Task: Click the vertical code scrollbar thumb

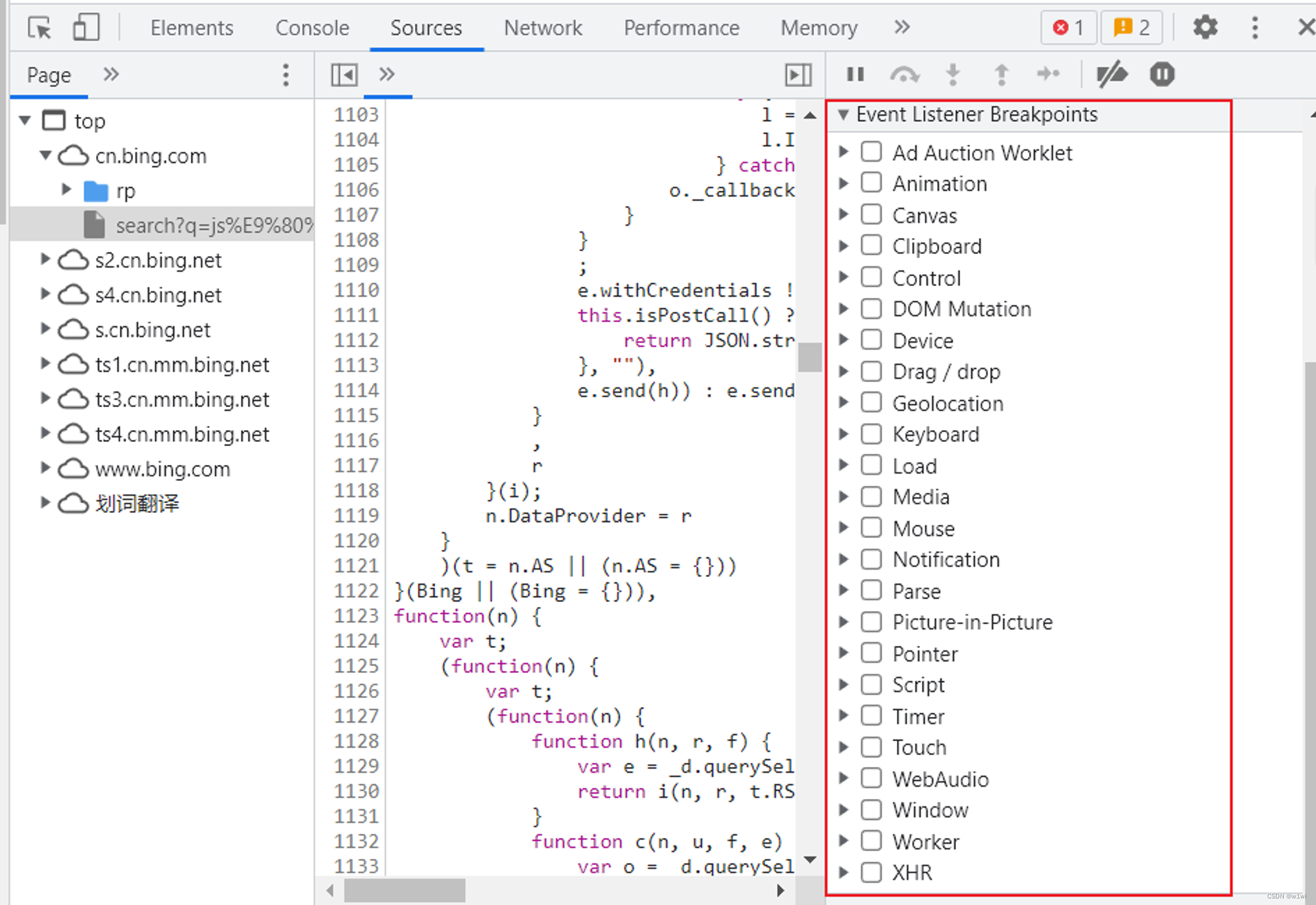Action: [x=810, y=358]
